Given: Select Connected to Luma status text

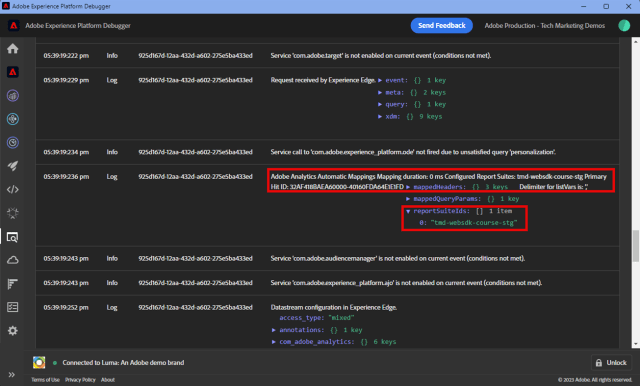Looking at the screenshot, I should tap(123, 362).
